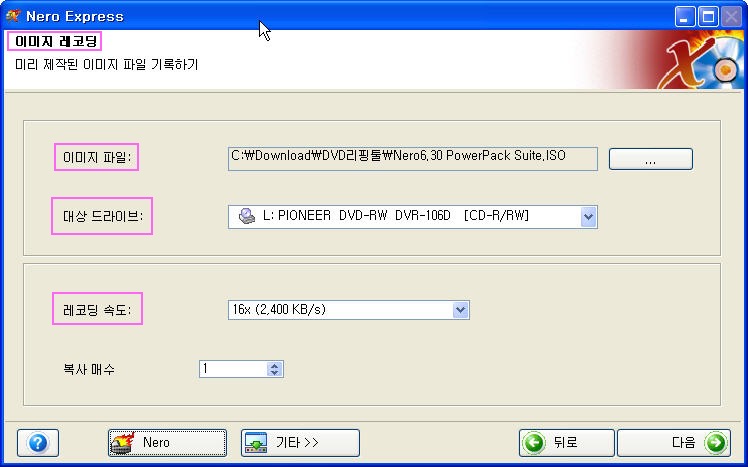Click the Nero Express title bar icon
Viewport: 748px width, 467px height.
click(x=13, y=16)
